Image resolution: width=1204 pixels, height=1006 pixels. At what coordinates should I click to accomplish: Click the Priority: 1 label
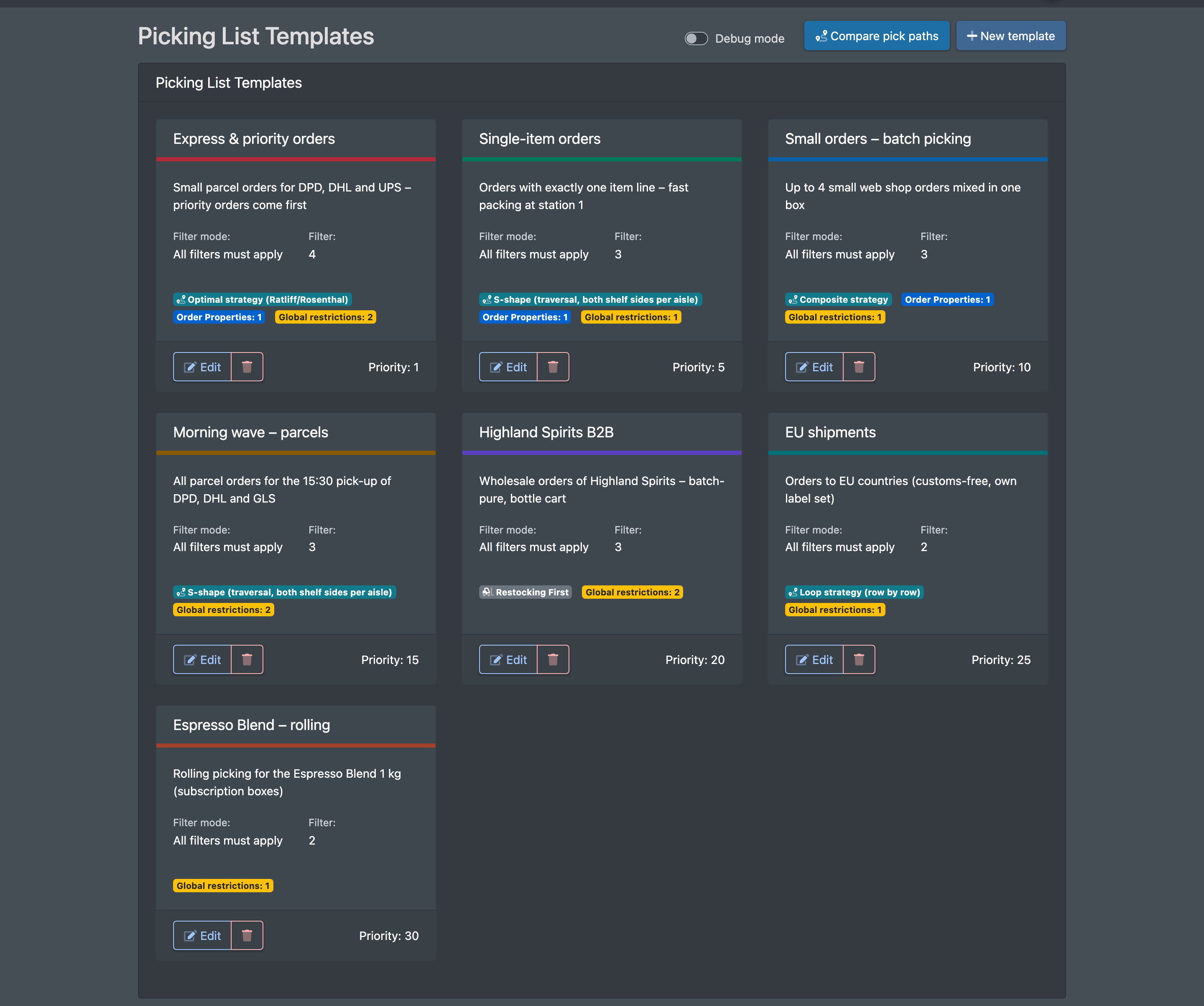pos(393,367)
